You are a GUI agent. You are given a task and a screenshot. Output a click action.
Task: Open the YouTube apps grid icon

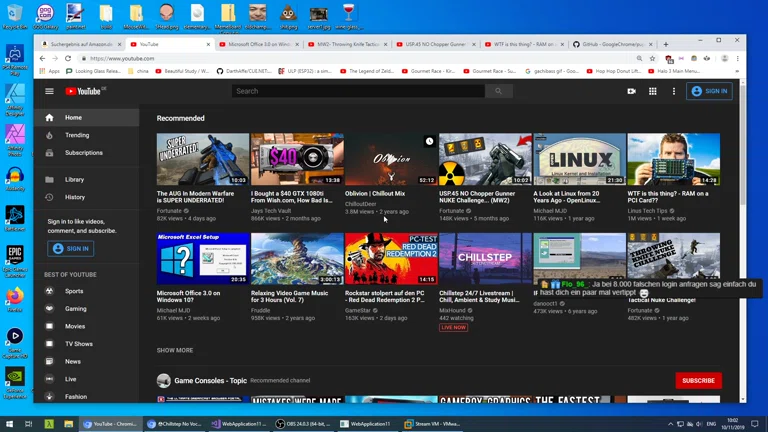(652, 91)
